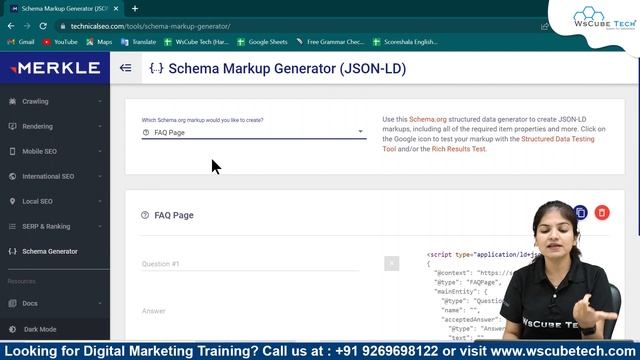Screen dimensions: 640x360
Task: Click the Docs book icon
Action: point(12,303)
